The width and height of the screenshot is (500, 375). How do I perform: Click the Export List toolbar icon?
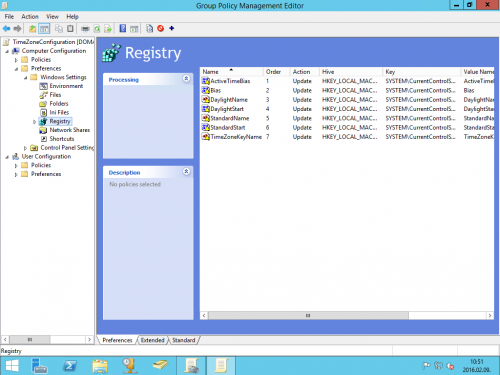[x=108, y=29]
